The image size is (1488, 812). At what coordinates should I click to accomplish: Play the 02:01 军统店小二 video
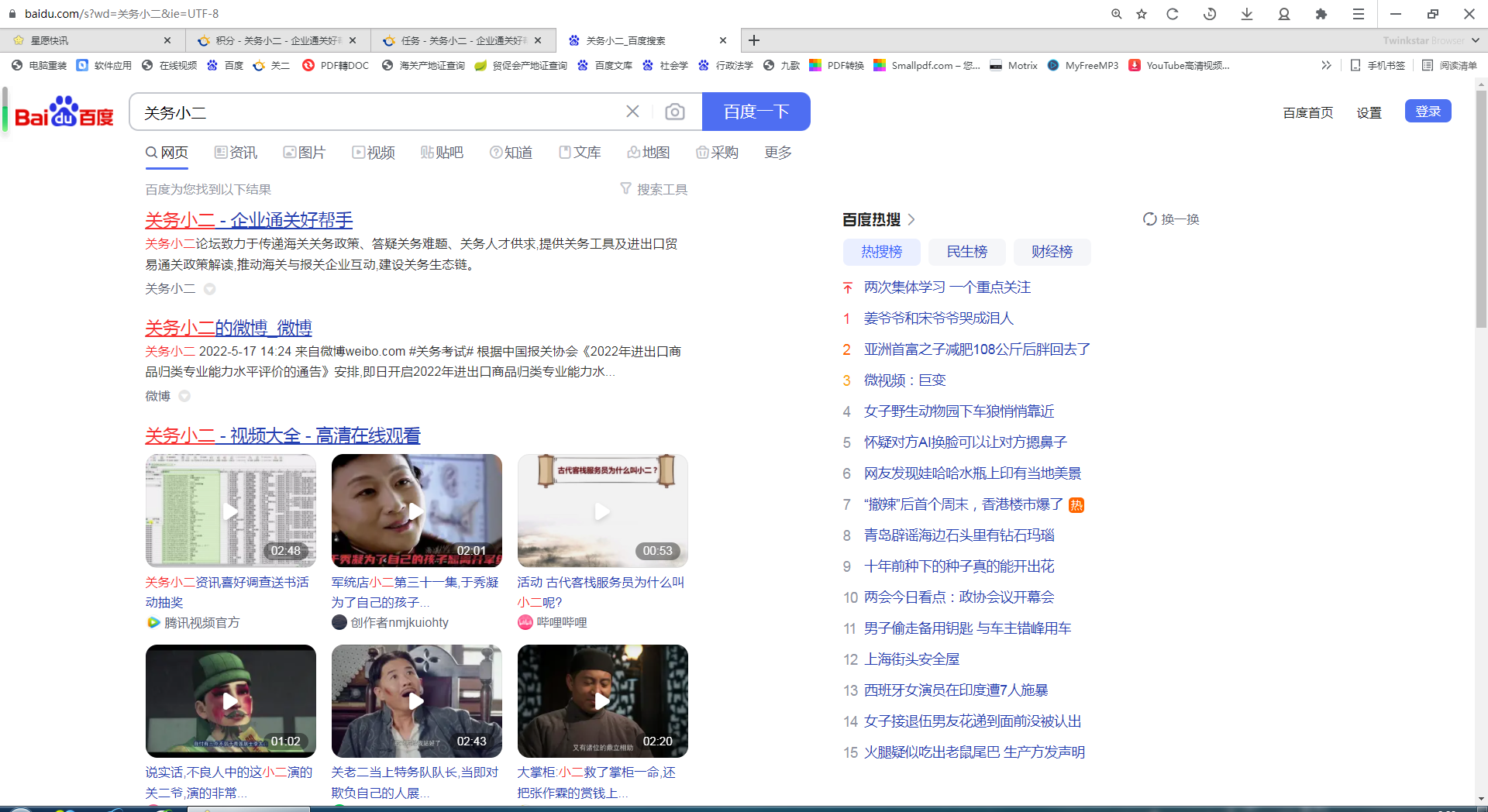point(417,511)
